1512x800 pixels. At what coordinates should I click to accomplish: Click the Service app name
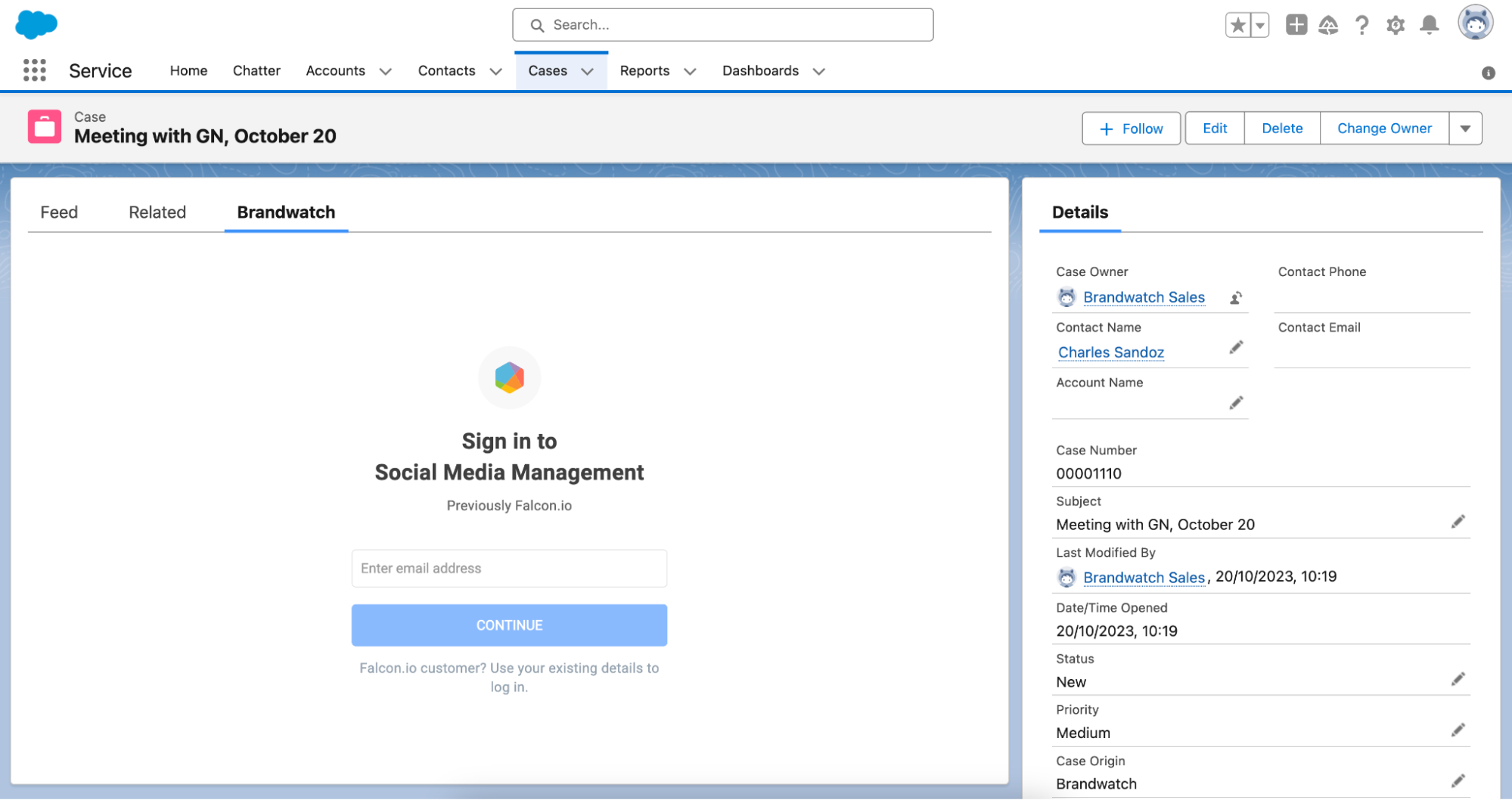coord(101,71)
